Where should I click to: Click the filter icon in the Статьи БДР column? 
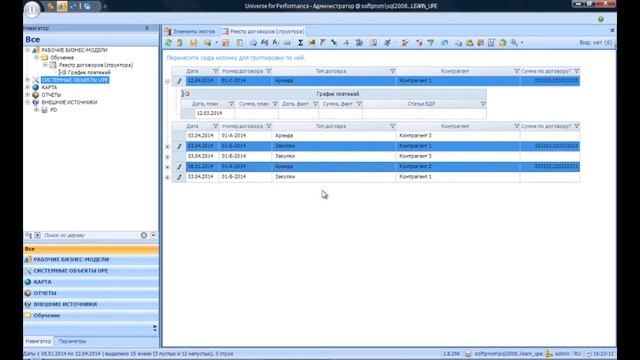pos(483,104)
